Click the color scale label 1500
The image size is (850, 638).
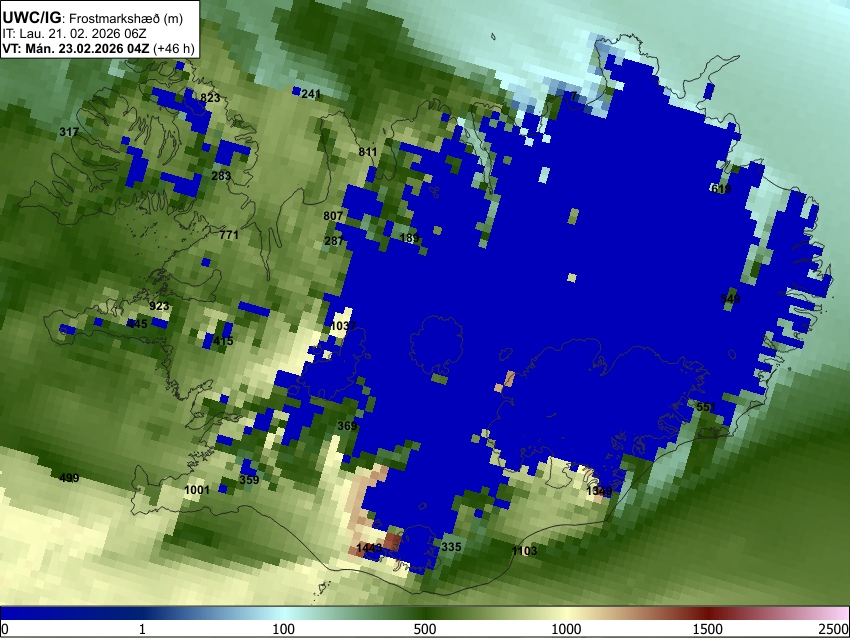coord(708,629)
